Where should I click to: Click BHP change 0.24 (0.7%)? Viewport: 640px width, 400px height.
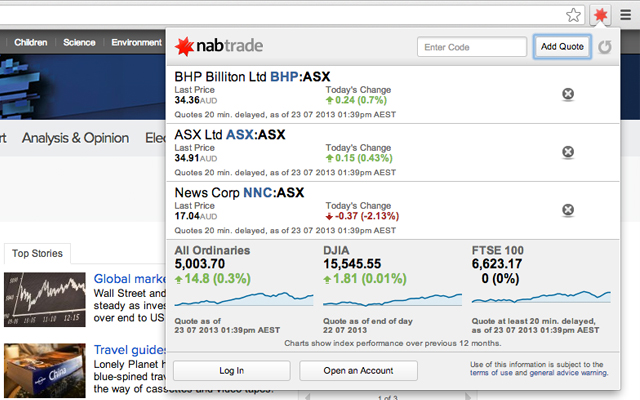click(356, 100)
